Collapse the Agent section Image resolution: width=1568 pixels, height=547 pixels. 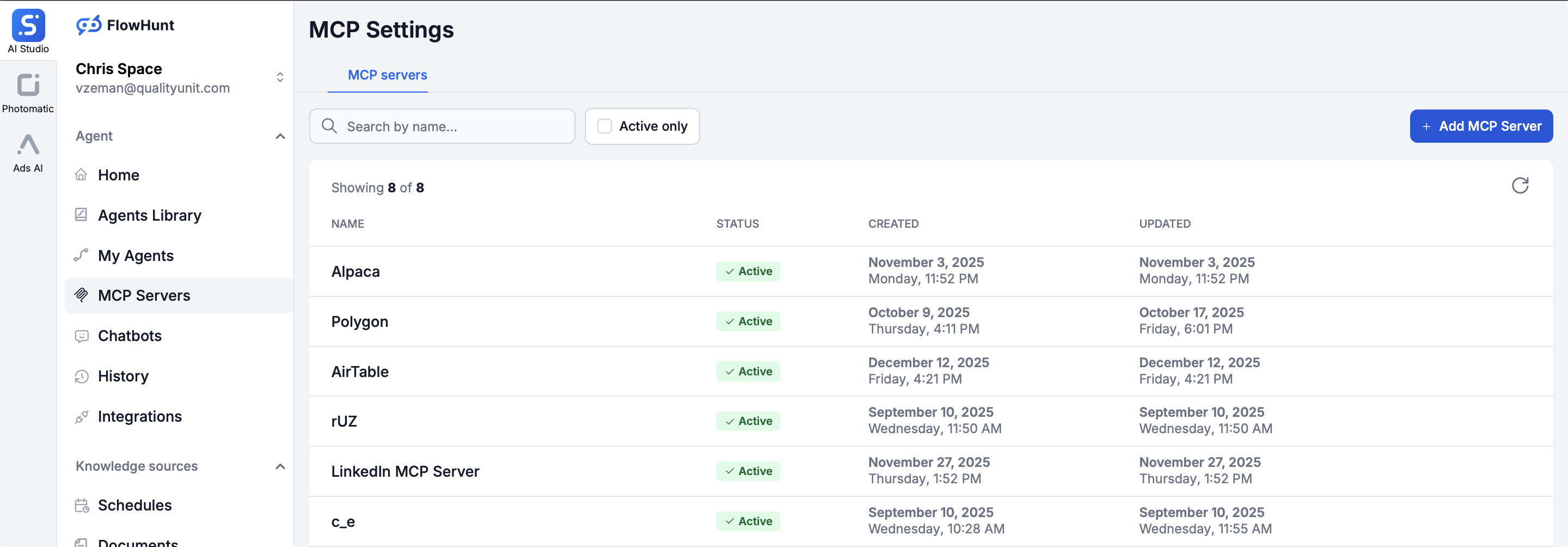coord(280,136)
